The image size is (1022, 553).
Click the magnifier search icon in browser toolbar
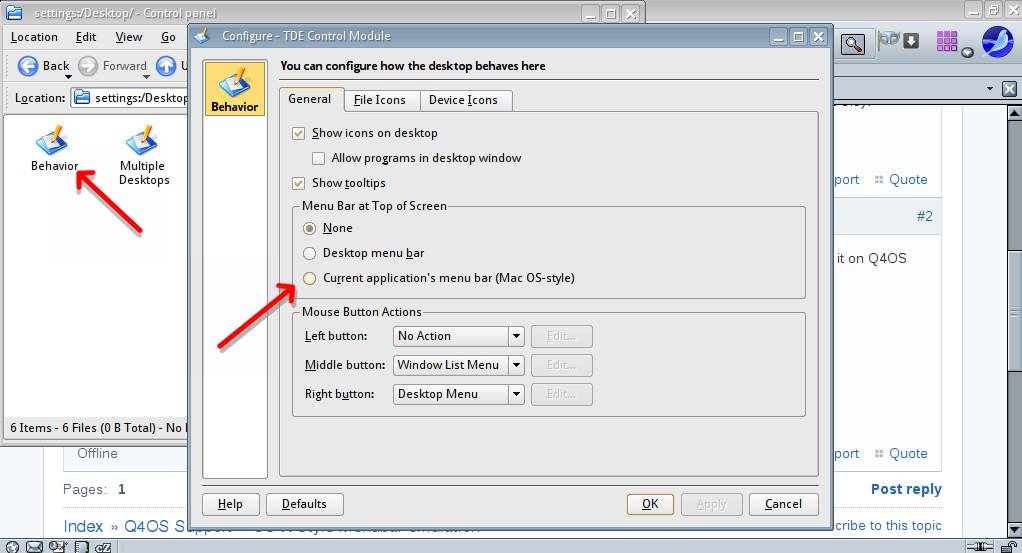[852, 43]
